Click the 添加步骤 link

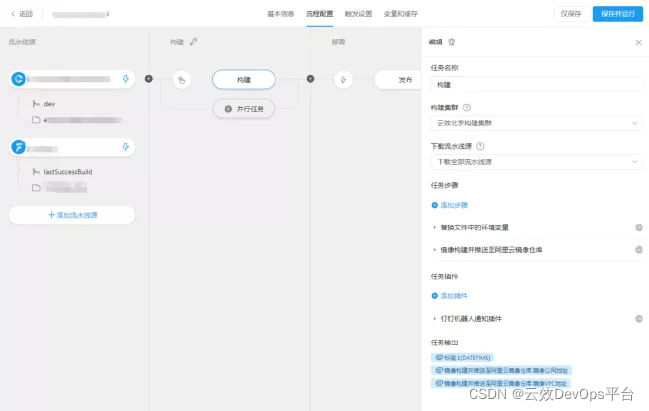[x=449, y=205]
